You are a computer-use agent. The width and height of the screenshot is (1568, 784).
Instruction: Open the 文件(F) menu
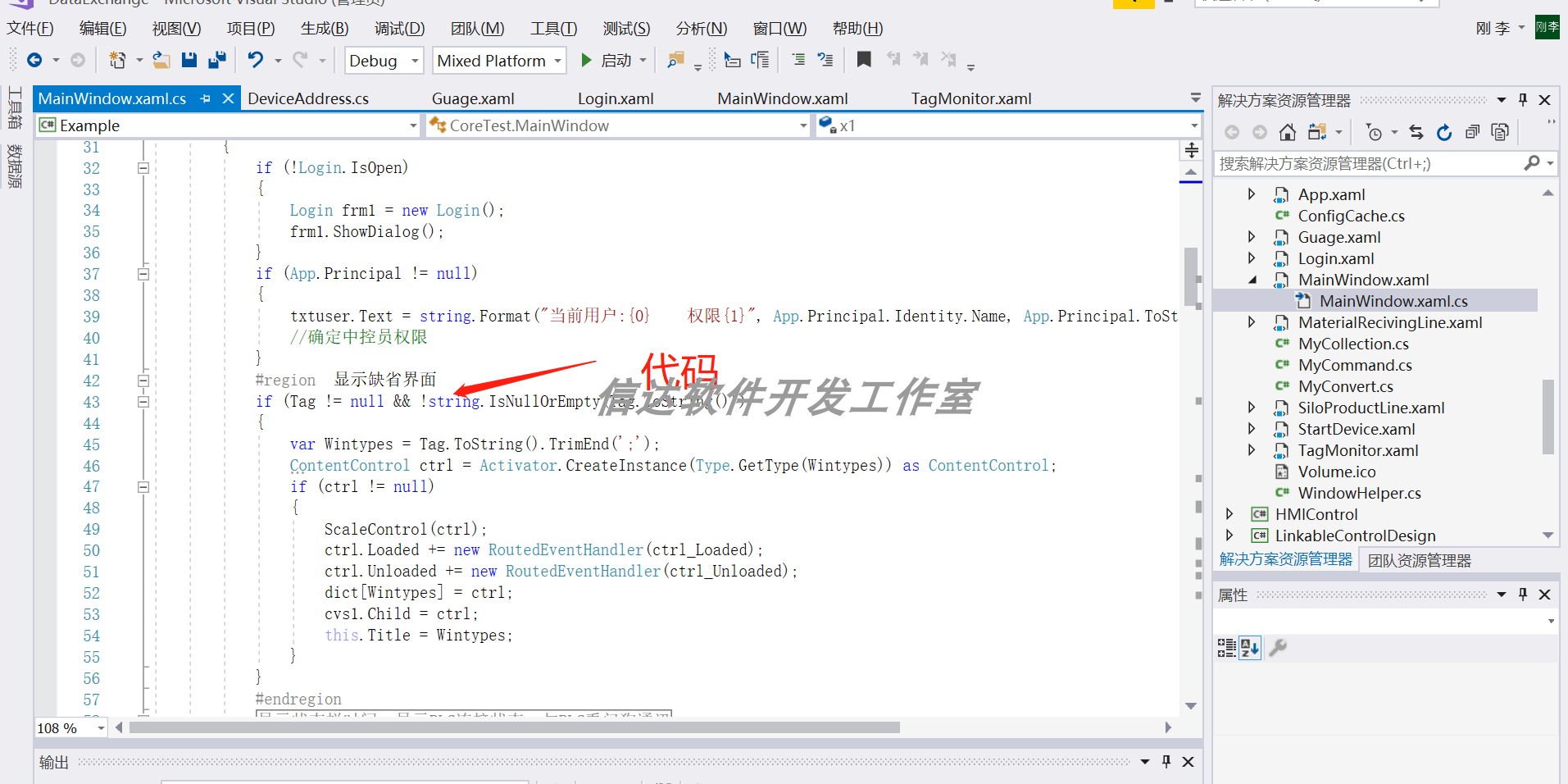(30, 29)
